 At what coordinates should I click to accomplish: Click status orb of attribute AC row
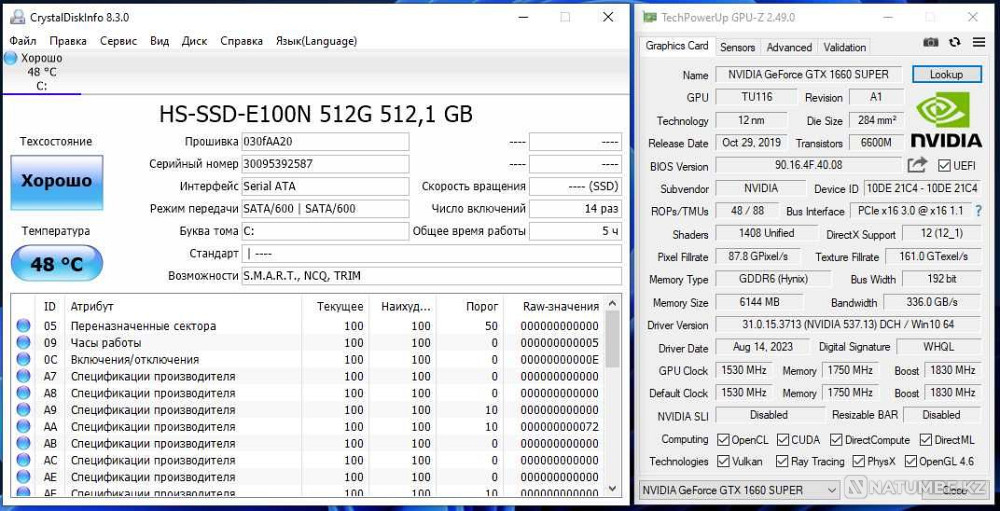pos(24,459)
